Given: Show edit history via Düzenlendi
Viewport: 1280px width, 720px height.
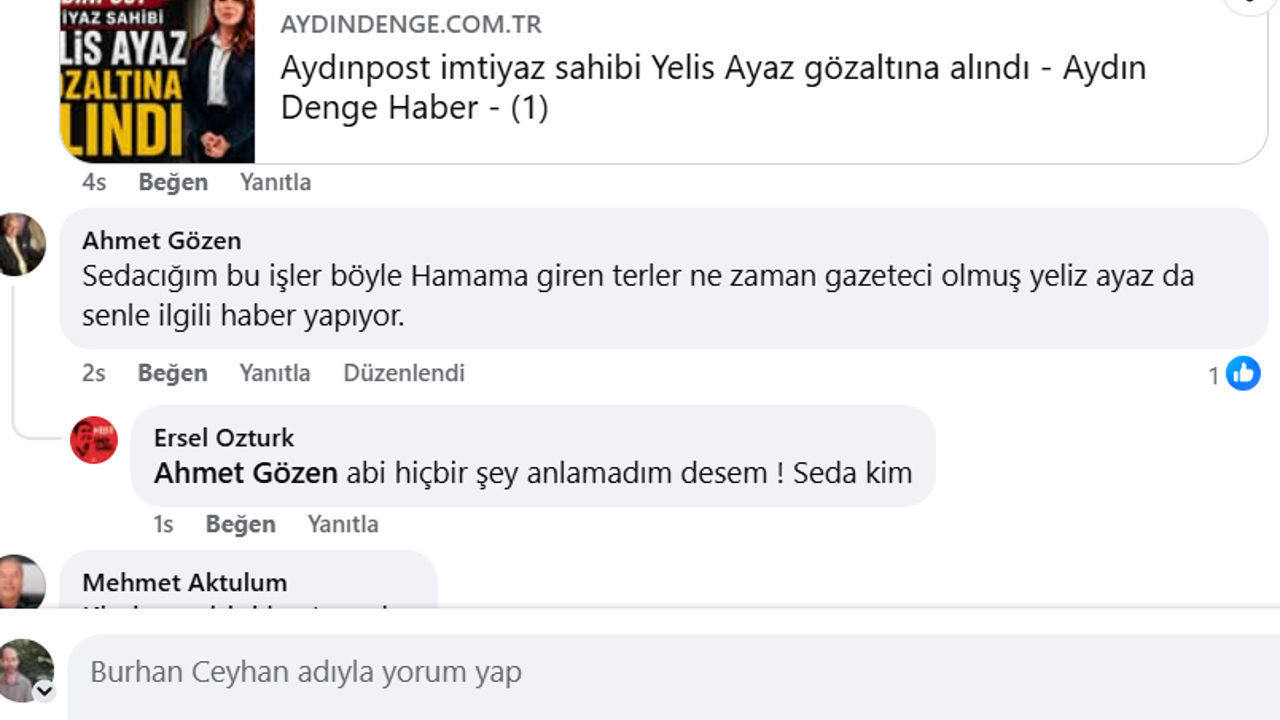Looking at the screenshot, I should 404,373.
